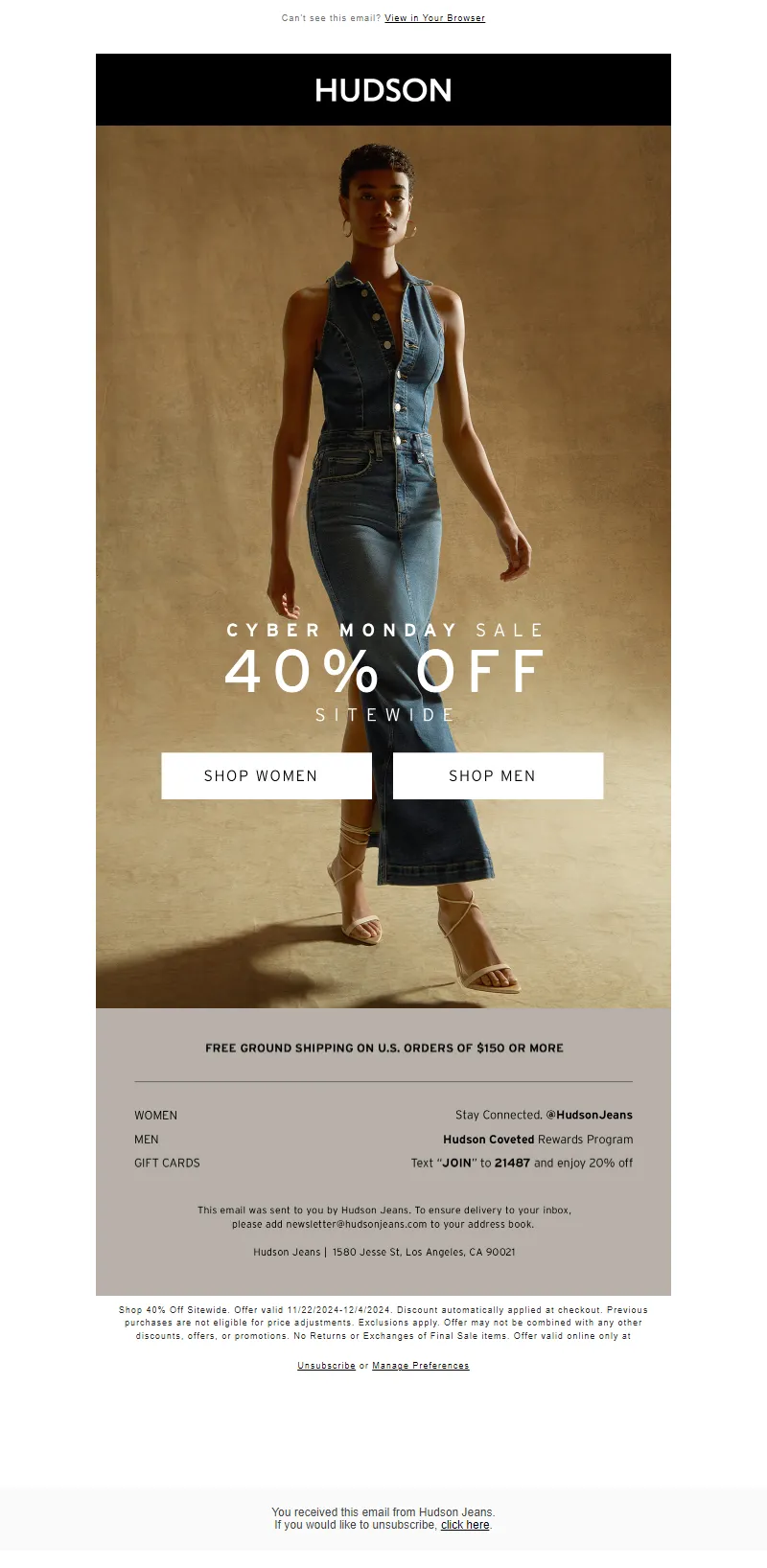Click the Unsubscribe link
767x1568 pixels.
tap(326, 1366)
